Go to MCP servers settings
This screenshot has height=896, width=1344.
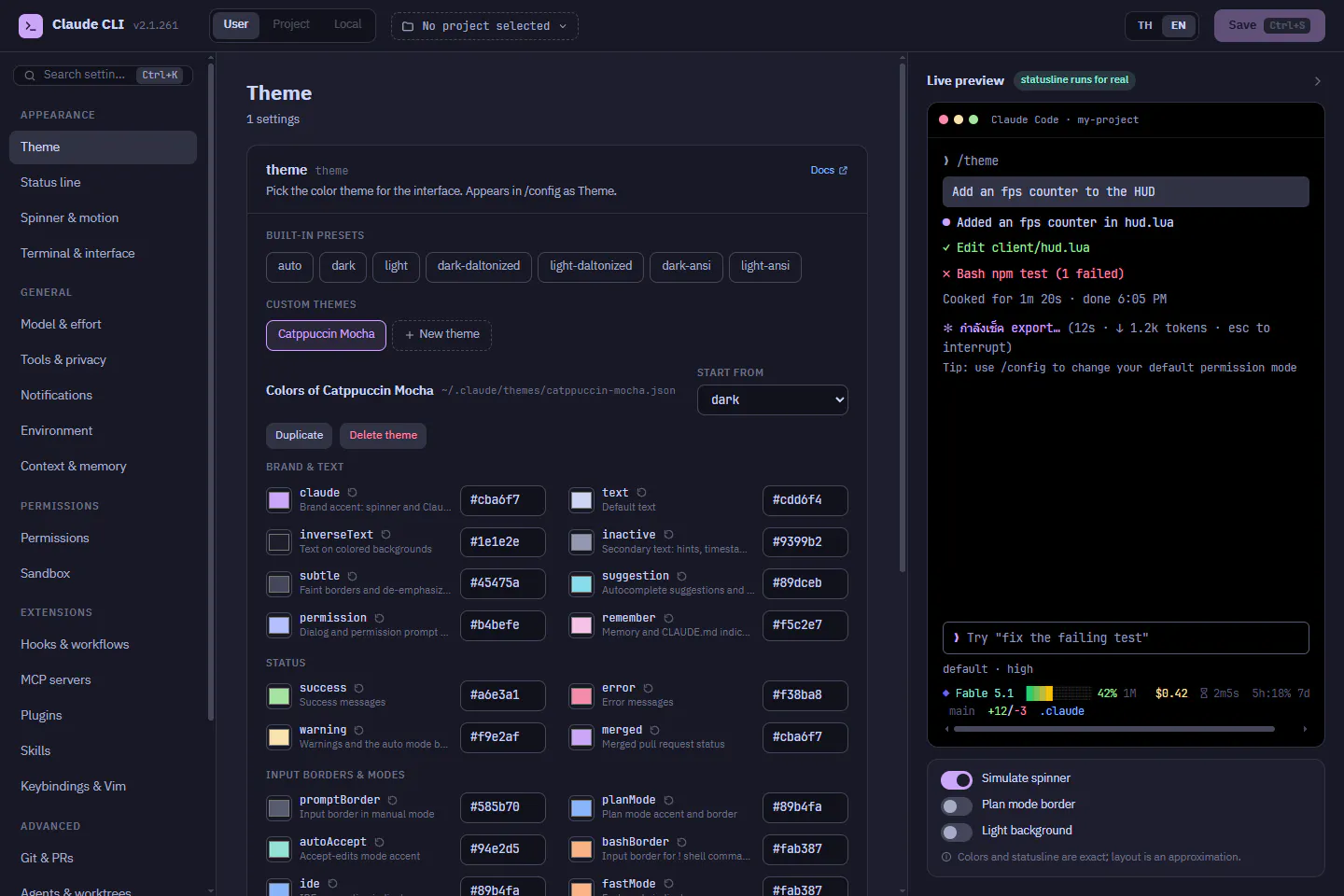[103, 680]
